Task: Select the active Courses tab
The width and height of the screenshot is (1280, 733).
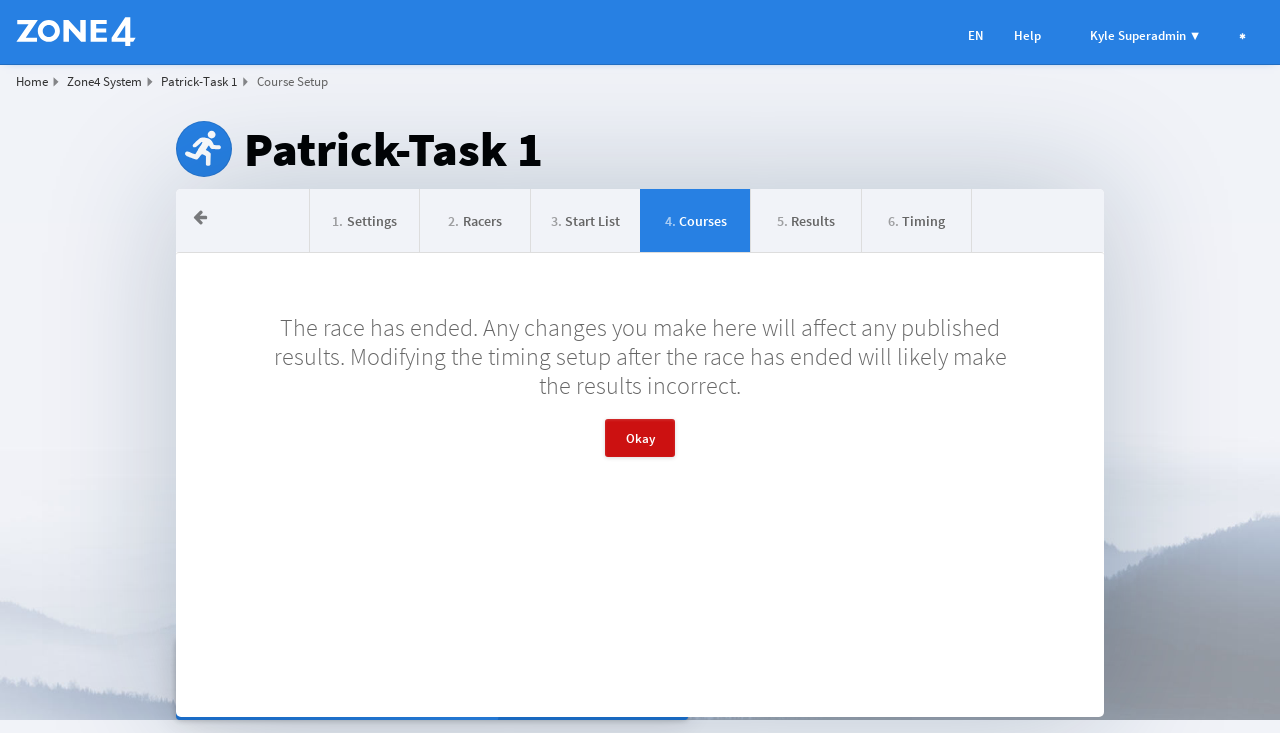Action: tap(695, 221)
